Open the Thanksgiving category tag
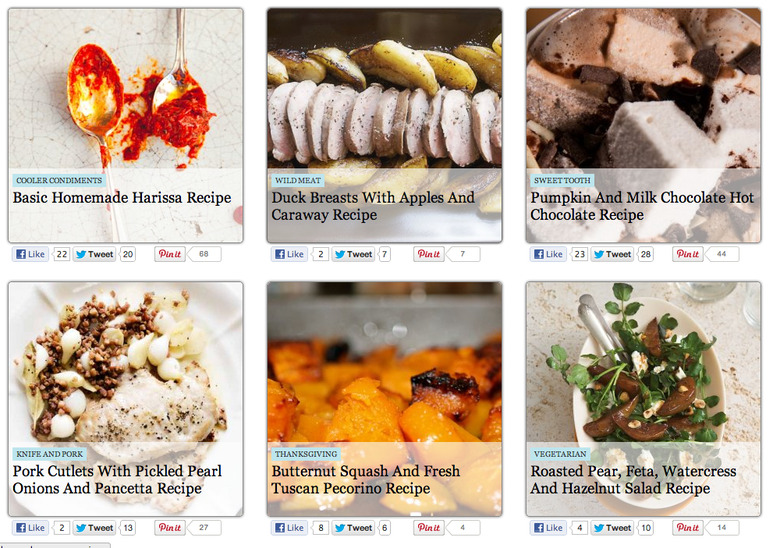780x548 pixels. [x=305, y=454]
